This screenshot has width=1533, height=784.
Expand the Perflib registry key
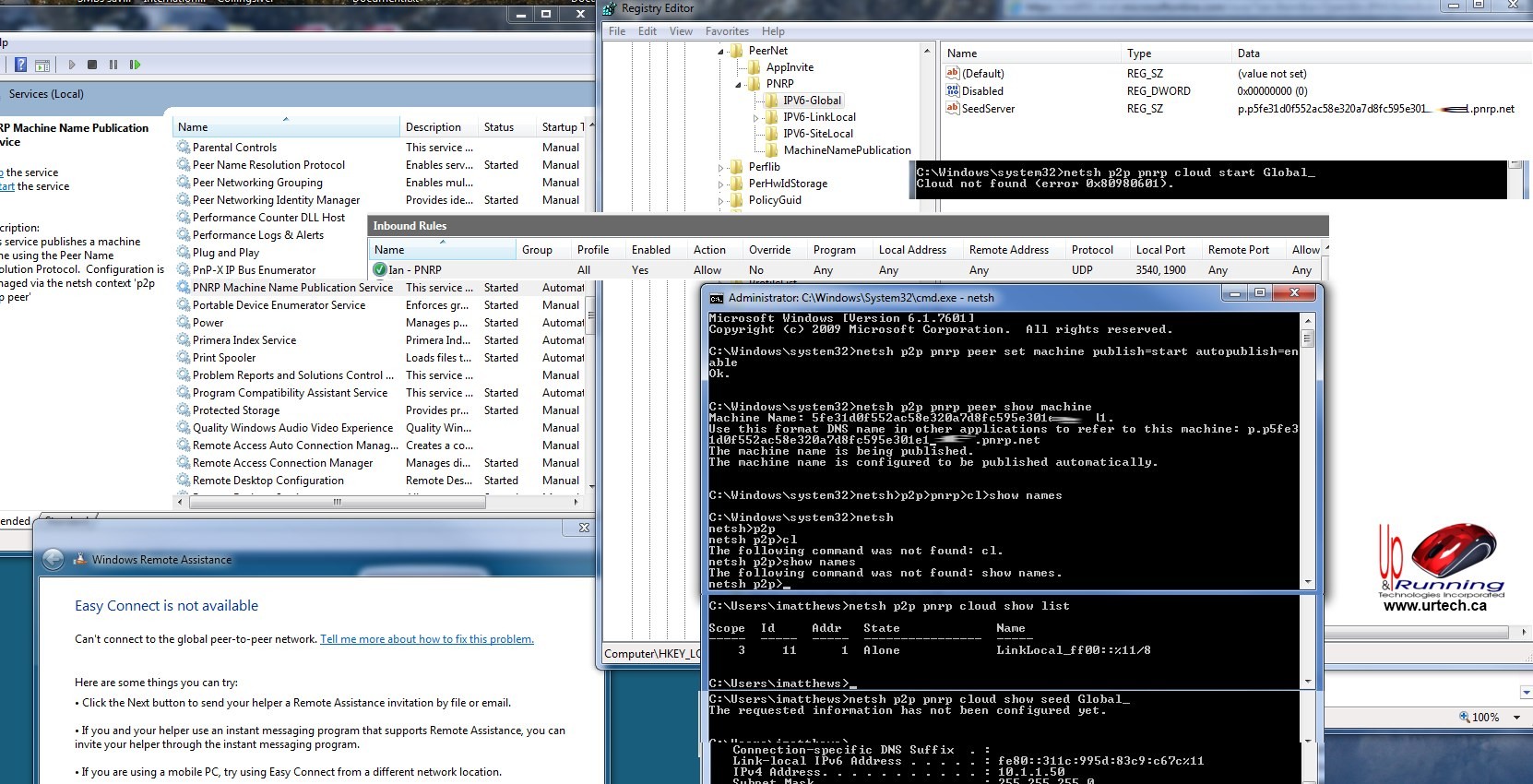721,168
